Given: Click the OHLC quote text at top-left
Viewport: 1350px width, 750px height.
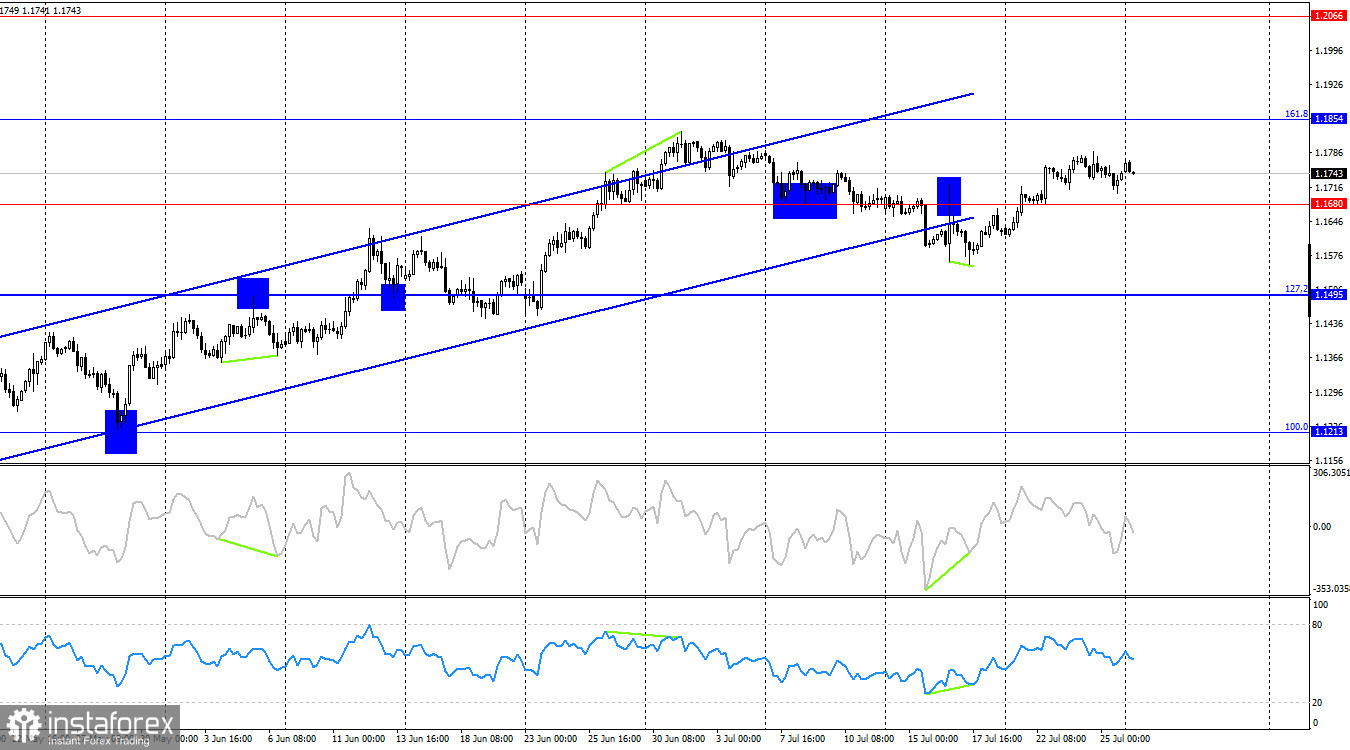Looking at the screenshot, I should (41, 10).
